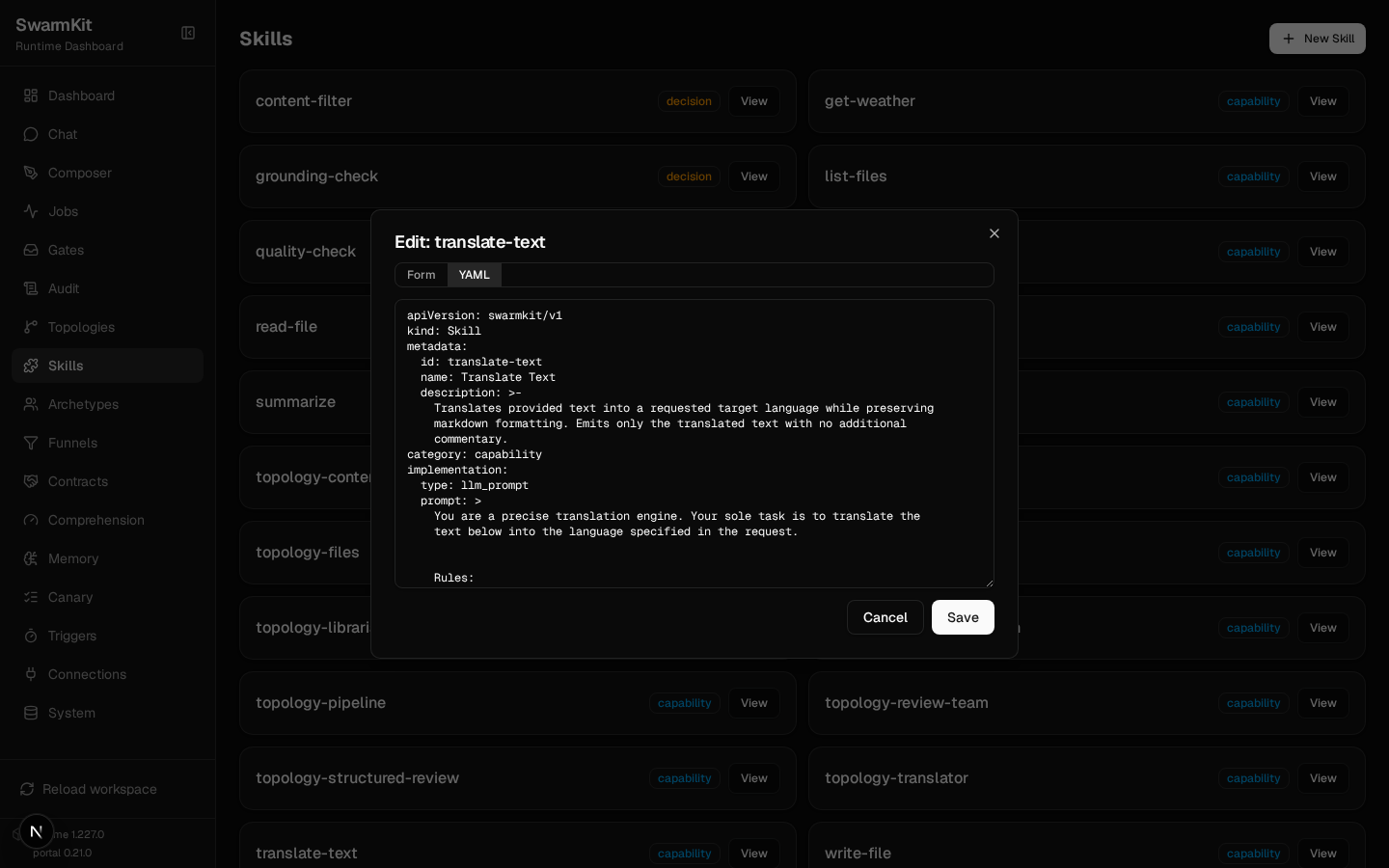Image resolution: width=1389 pixels, height=868 pixels.
Task: Click the Reload workspace refresh icon
Action: point(27,789)
